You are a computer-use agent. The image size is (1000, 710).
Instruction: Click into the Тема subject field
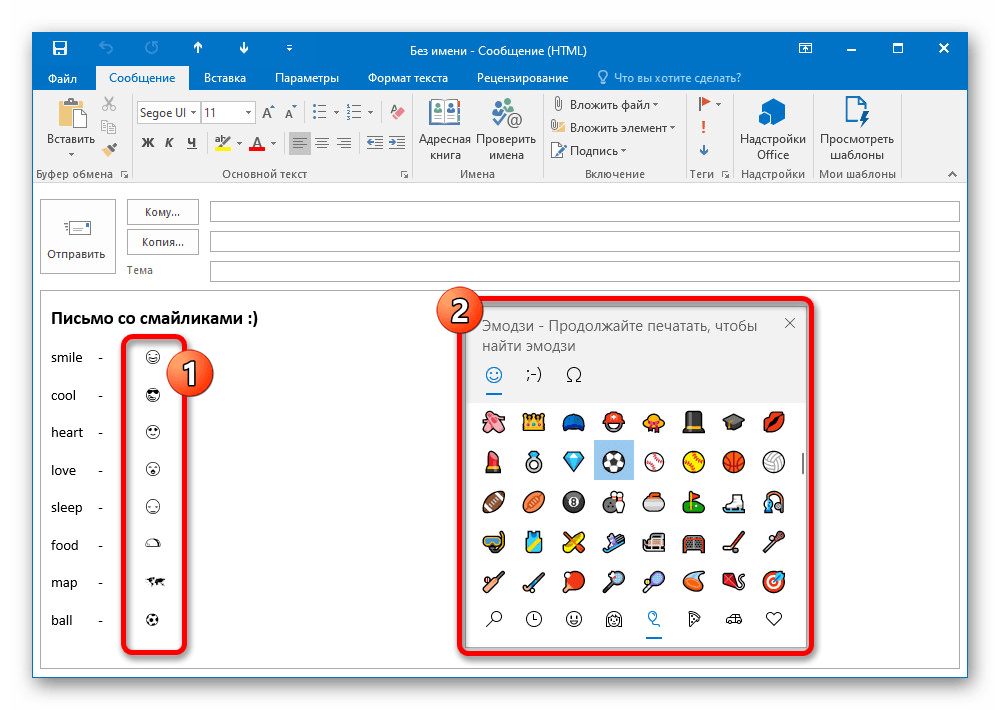point(584,271)
